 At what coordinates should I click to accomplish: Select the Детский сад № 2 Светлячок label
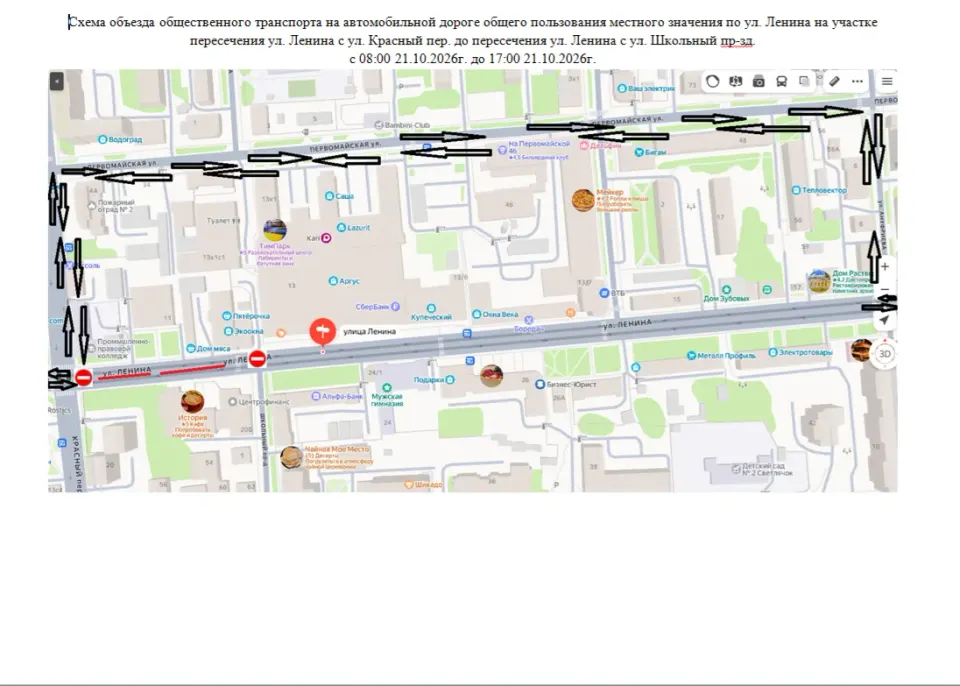767,469
